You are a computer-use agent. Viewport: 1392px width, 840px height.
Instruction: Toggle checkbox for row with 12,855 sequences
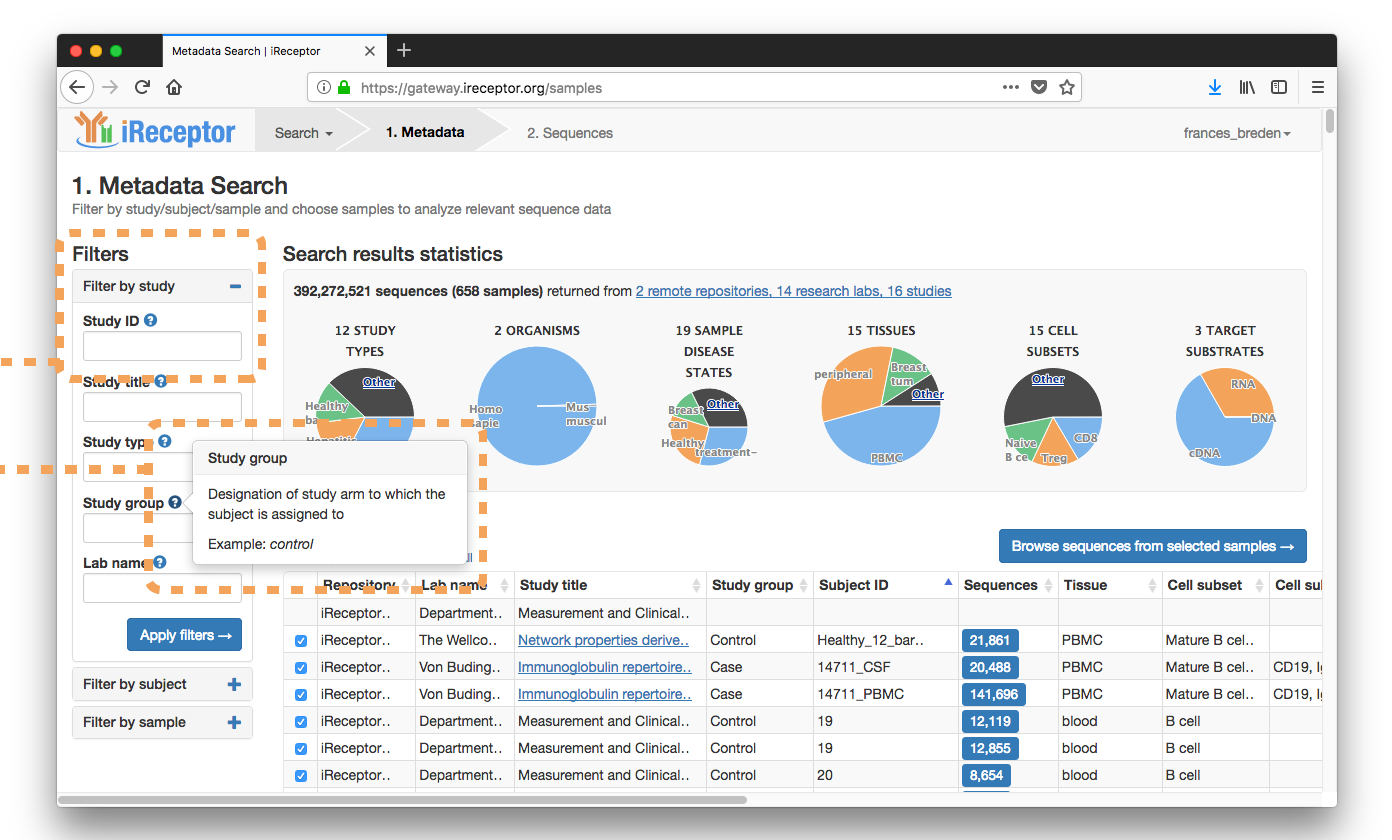301,748
